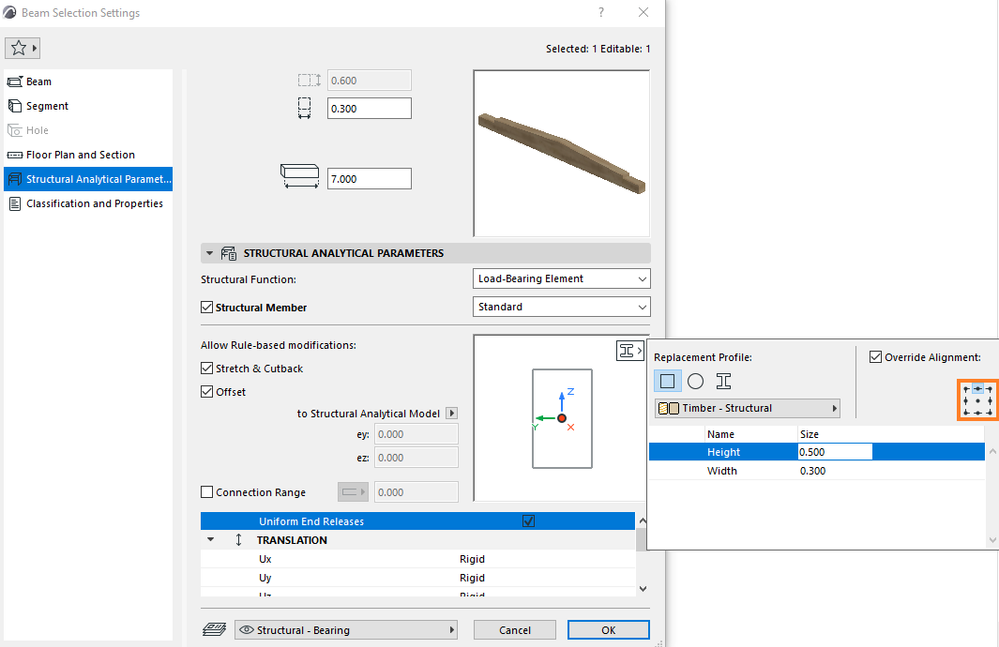Close the Beam Selection Settings dialog
The height and width of the screenshot is (647, 999).
click(643, 12)
